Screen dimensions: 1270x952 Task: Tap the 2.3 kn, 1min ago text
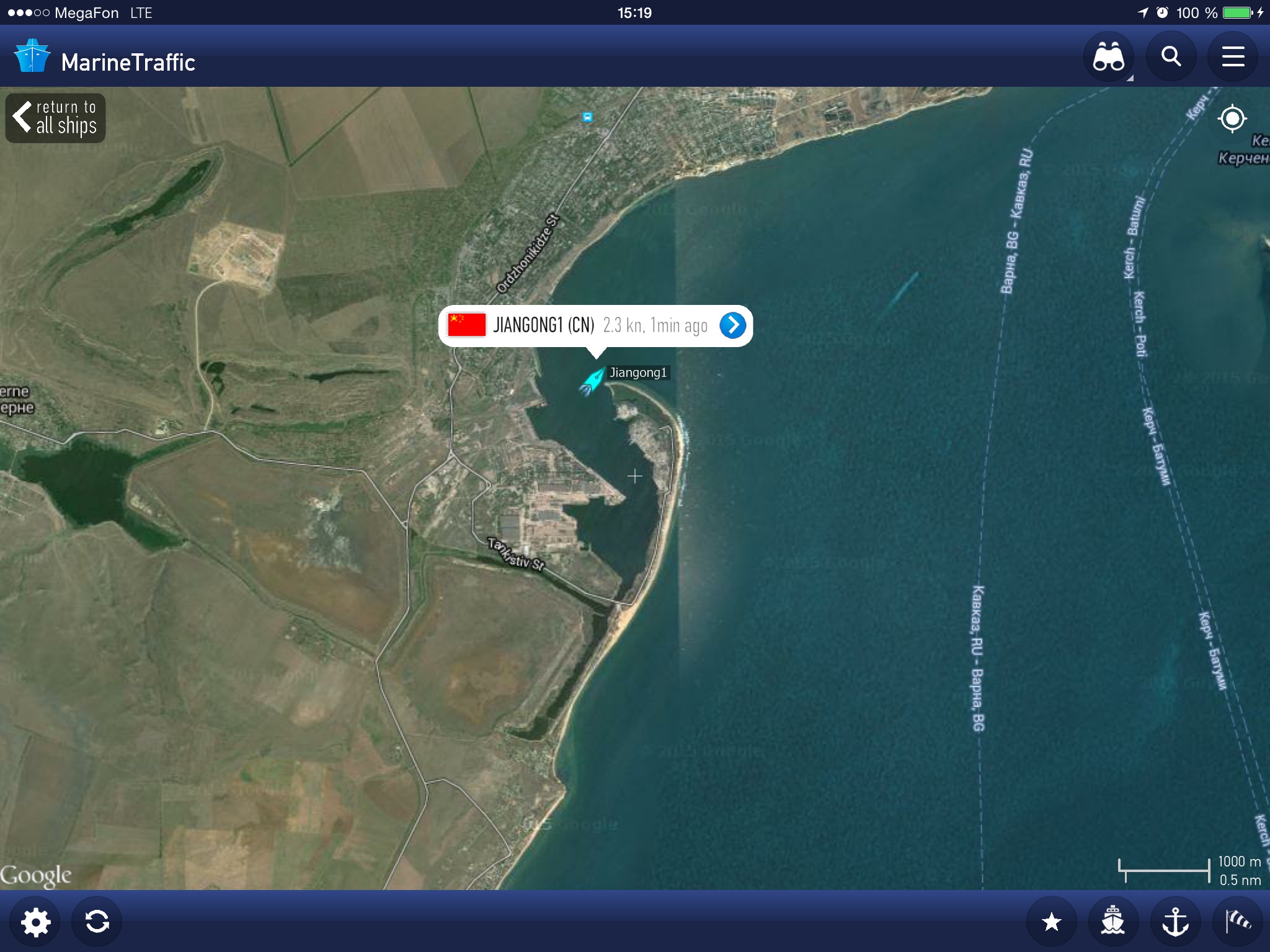click(x=655, y=325)
